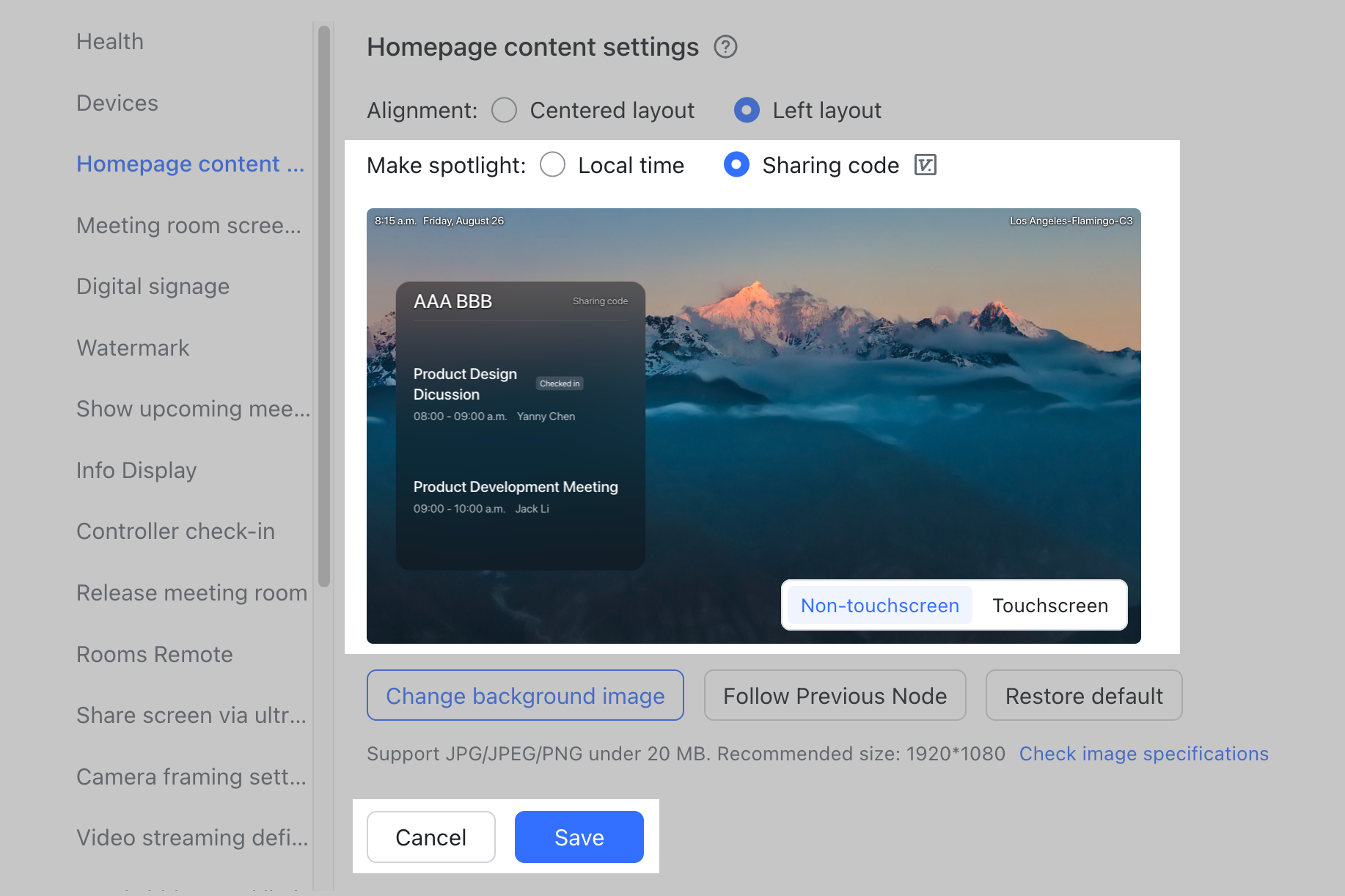The width and height of the screenshot is (1345, 896).
Task: Click the sidebar vertical scrollbar
Action: (323, 308)
